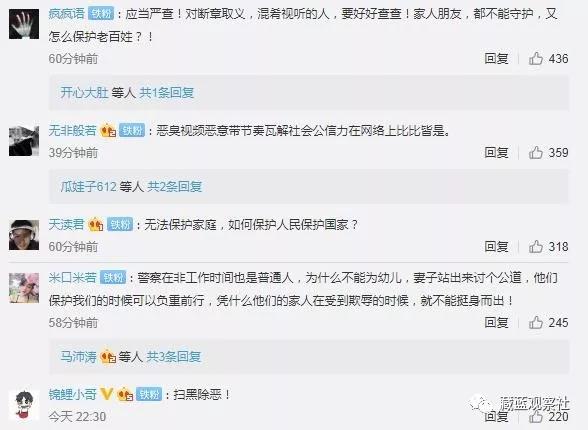Click 马沛涛's member badge in reply box
Image resolution: width=588 pixels, height=430 pixels.
pyautogui.click(x=108, y=357)
